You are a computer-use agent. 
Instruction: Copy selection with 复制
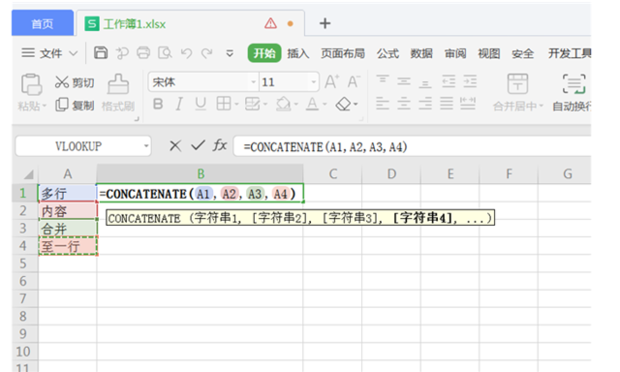click(x=74, y=105)
